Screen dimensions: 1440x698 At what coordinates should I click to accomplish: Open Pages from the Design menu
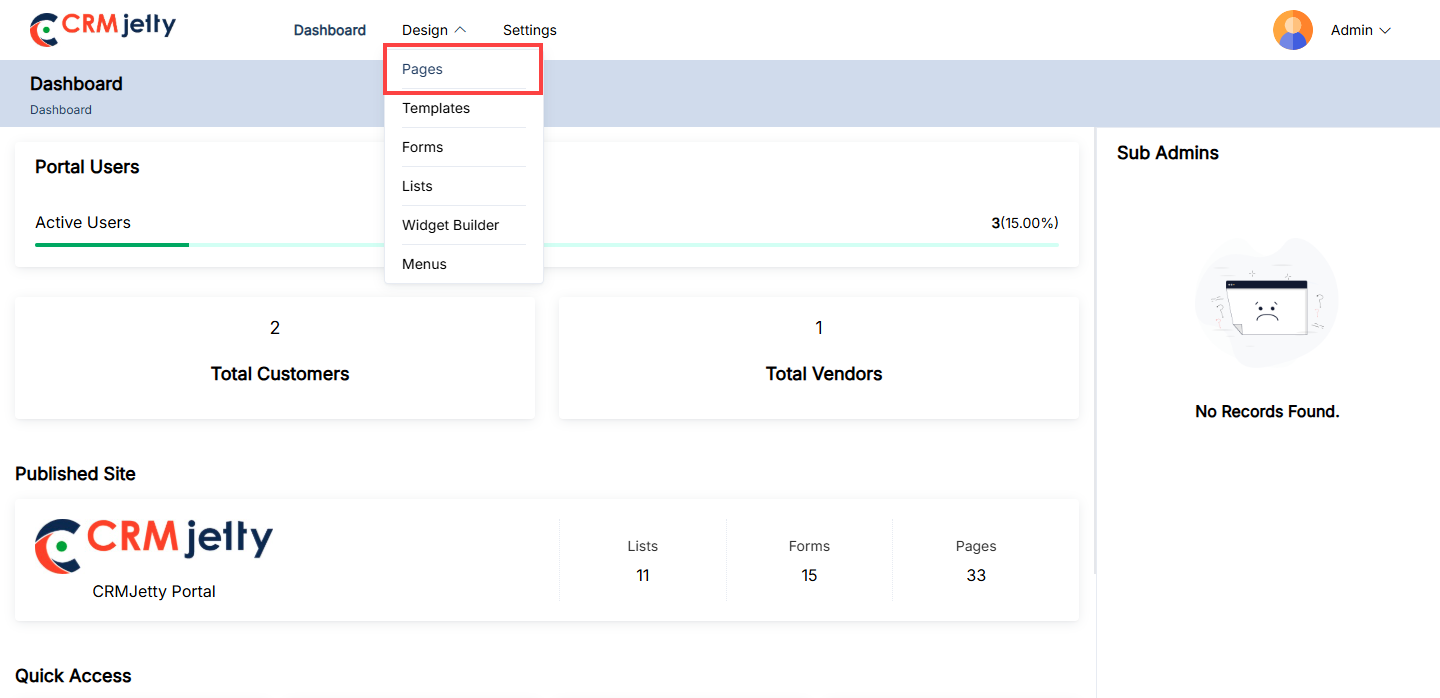pos(422,69)
